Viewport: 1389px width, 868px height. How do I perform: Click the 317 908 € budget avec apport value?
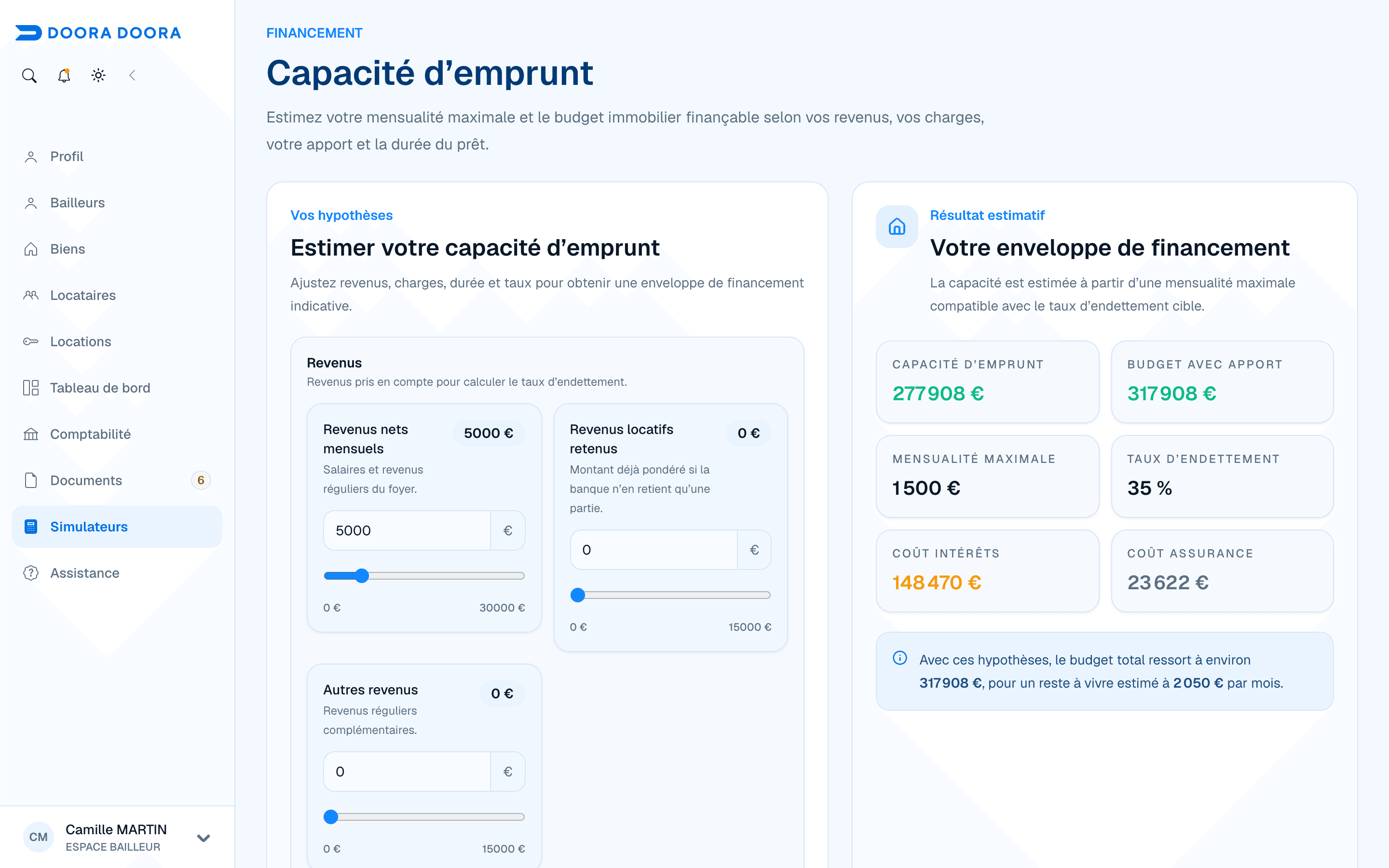(x=1171, y=394)
